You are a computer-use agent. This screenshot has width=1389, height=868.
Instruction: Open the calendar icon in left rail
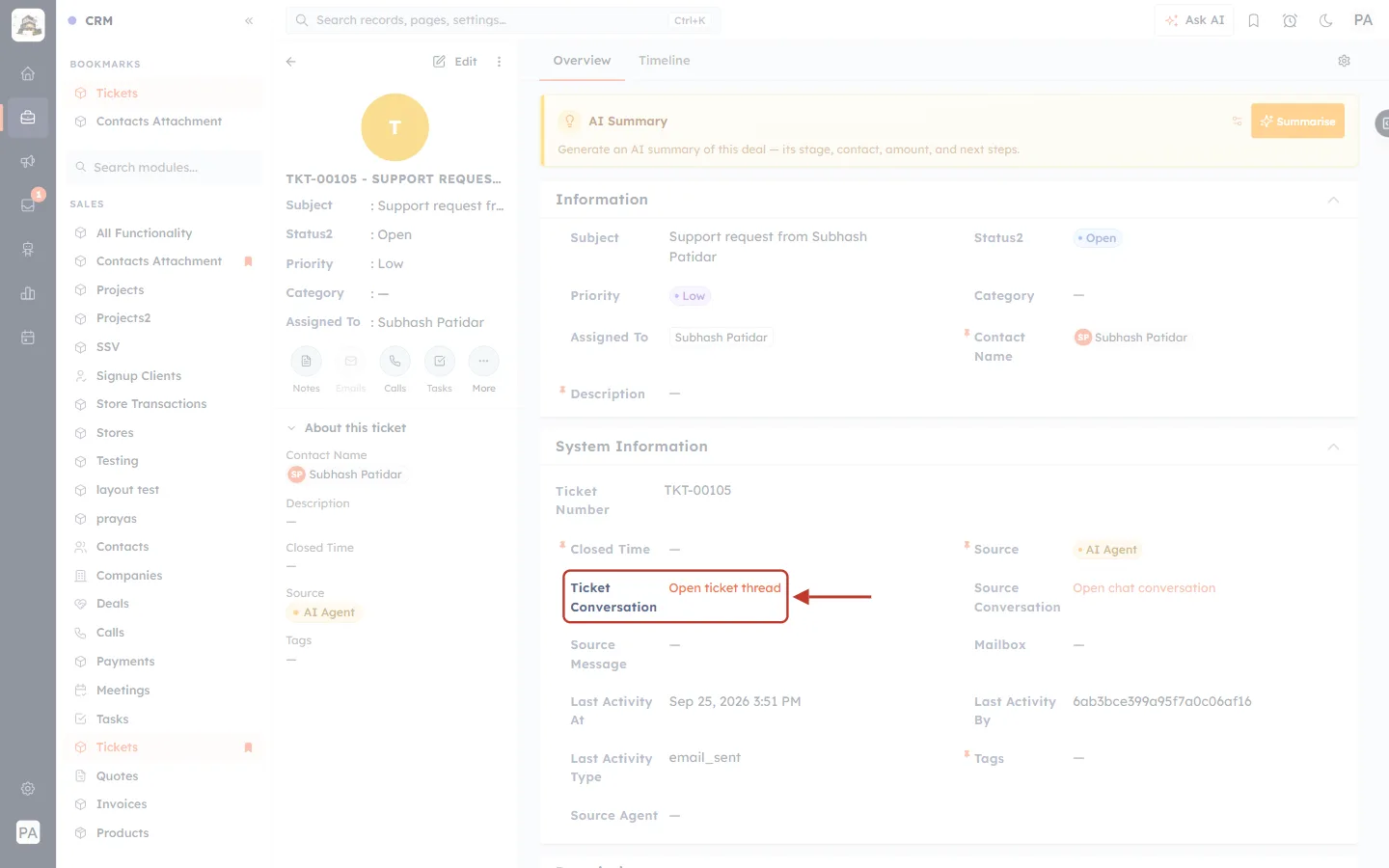coord(28,338)
